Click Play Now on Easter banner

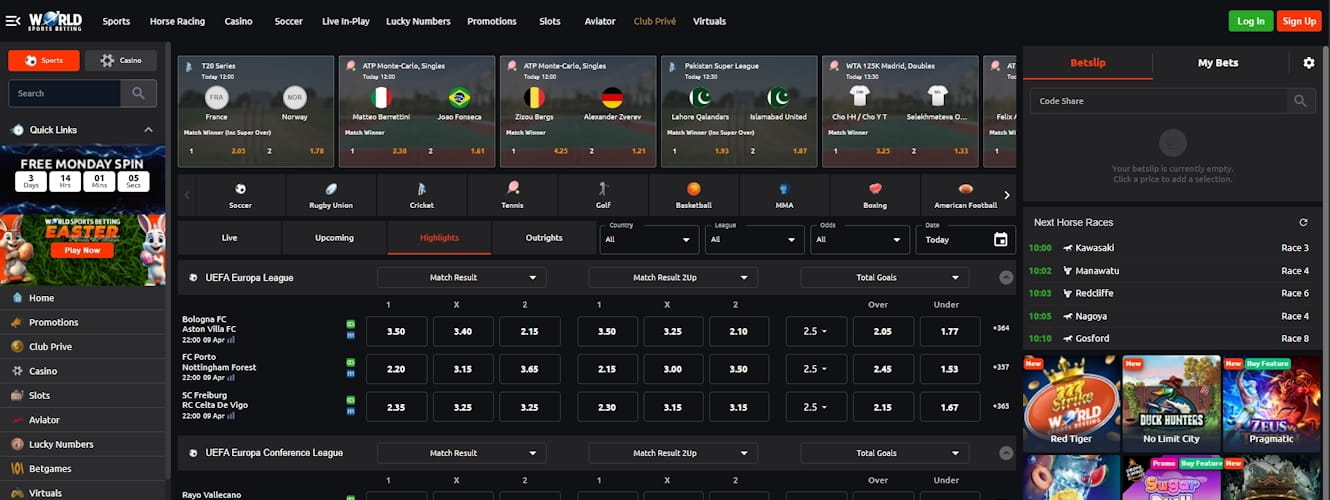[x=82, y=250]
